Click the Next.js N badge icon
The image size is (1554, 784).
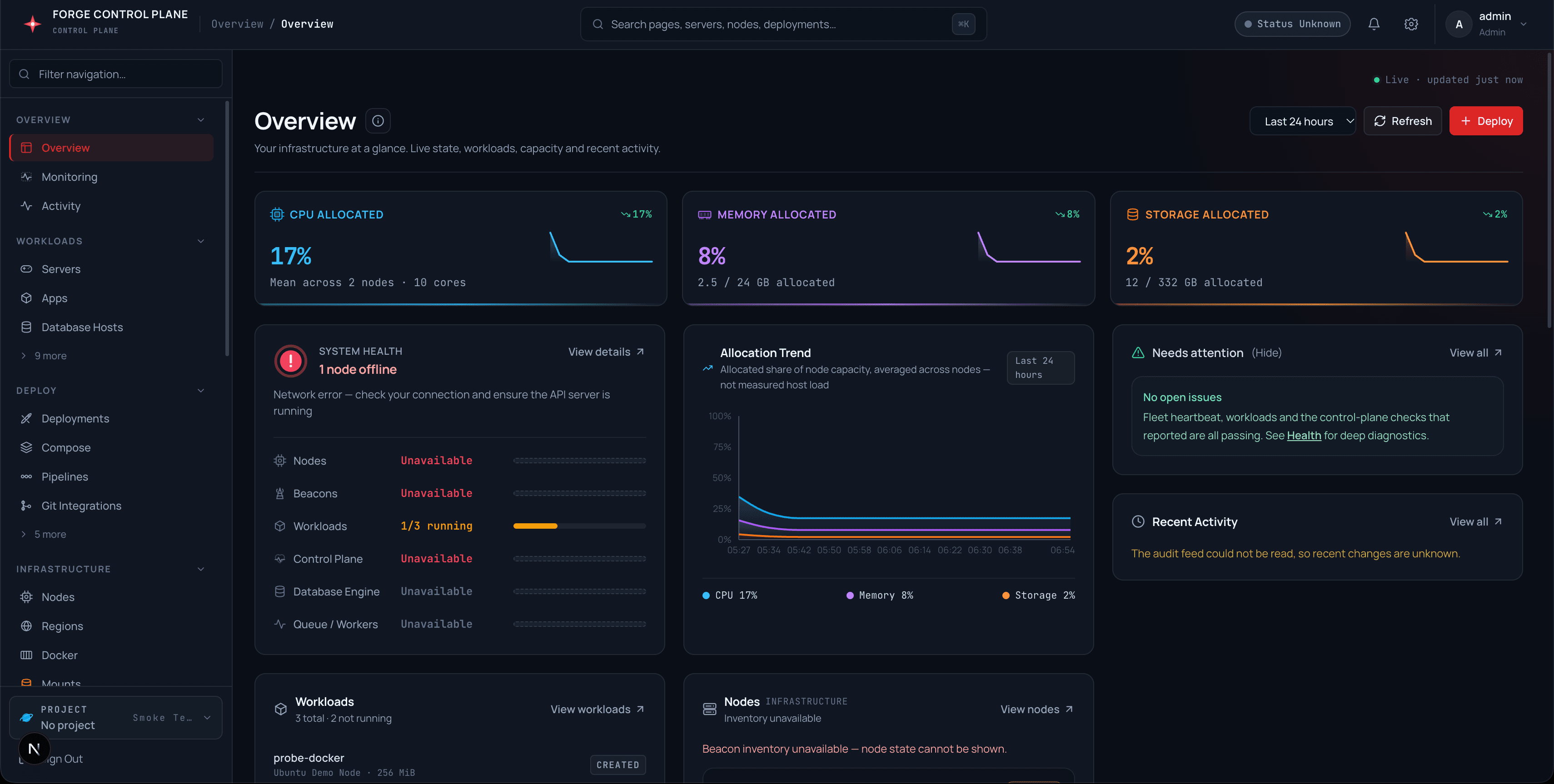pos(34,749)
